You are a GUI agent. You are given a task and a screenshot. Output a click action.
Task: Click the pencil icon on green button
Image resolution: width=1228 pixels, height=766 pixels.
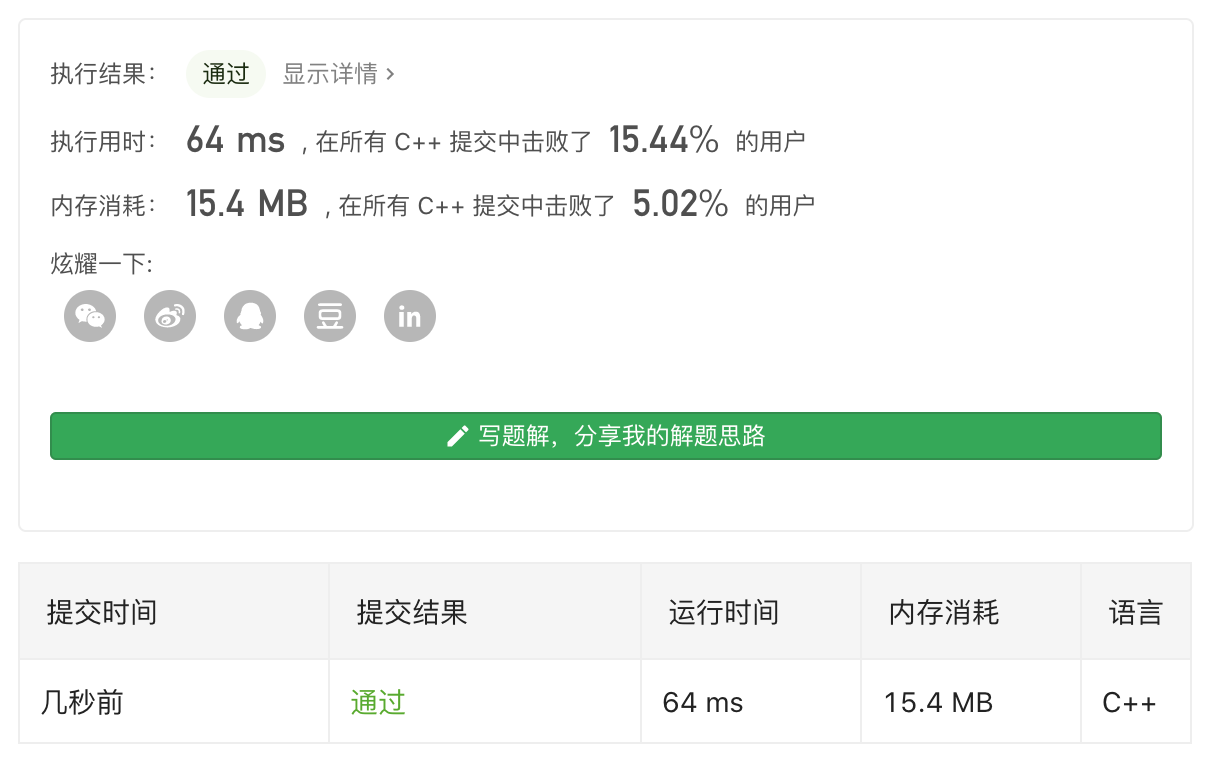tap(457, 436)
